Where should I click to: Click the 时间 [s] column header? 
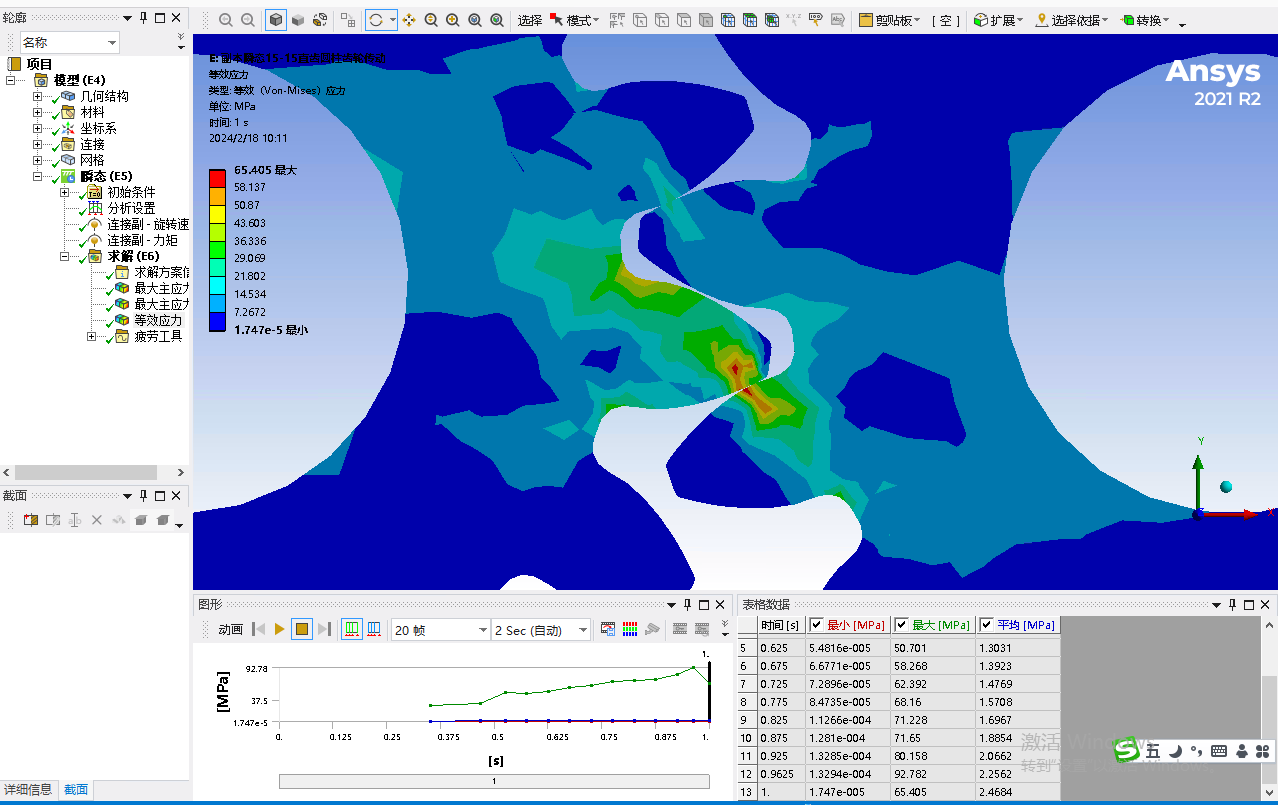pyautogui.click(x=779, y=625)
